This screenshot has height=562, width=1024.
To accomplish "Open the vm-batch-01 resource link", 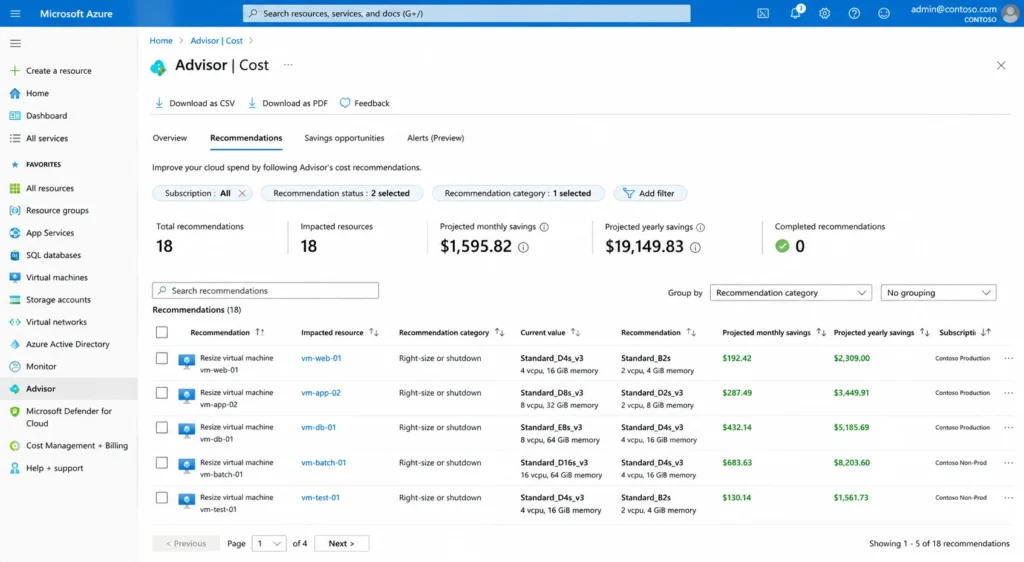I will click(323, 463).
